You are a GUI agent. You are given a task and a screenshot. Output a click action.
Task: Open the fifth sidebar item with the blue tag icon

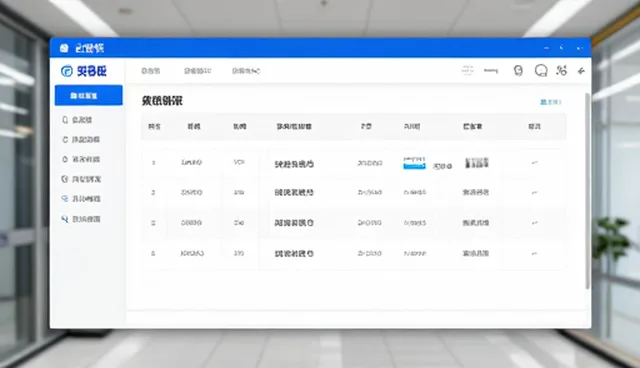[81, 199]
